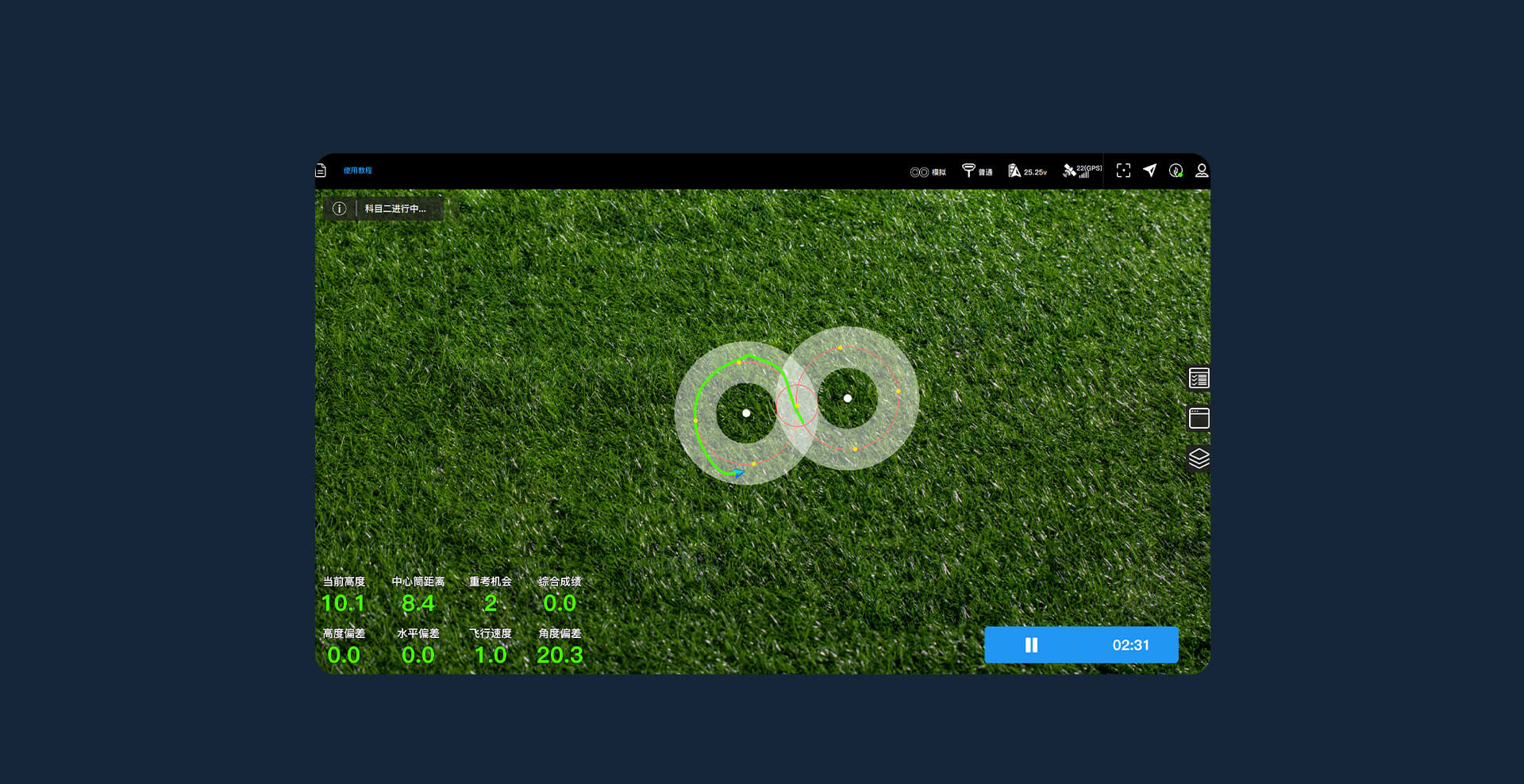
Task: Click the 22(GPS) satellite signal icon
Action: click(x=1081, y=171)
